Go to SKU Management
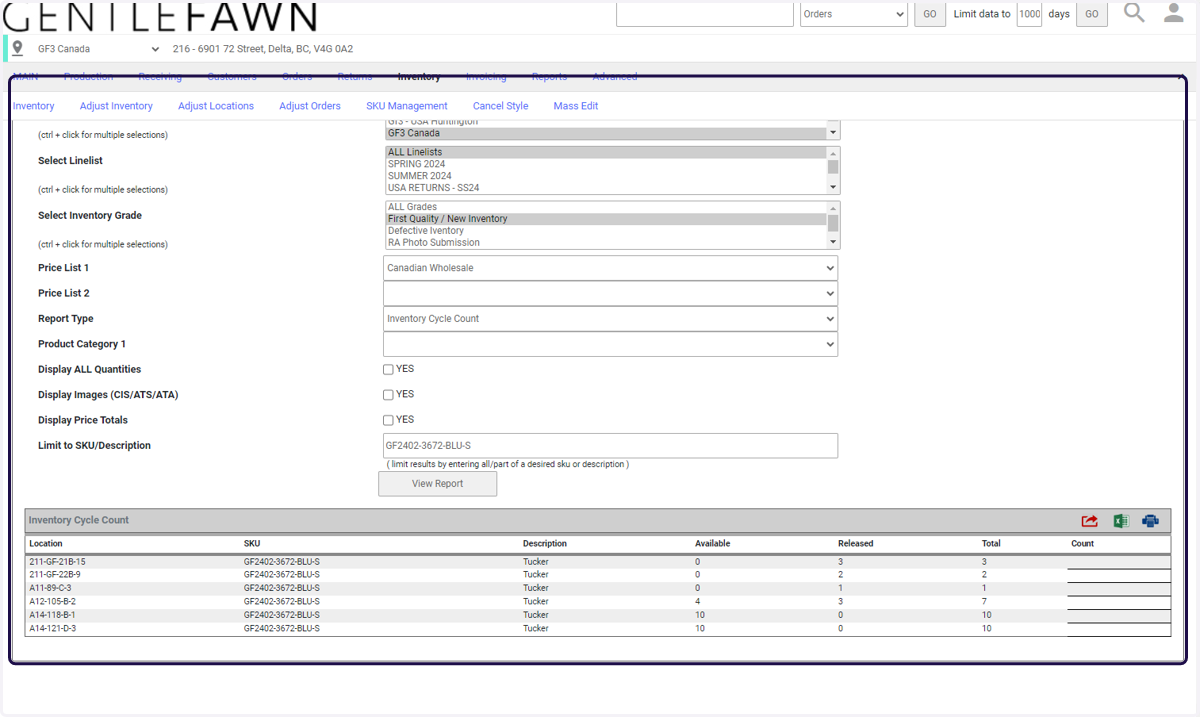The width and height of the screenshot is (1200, 717). [407, 106]
